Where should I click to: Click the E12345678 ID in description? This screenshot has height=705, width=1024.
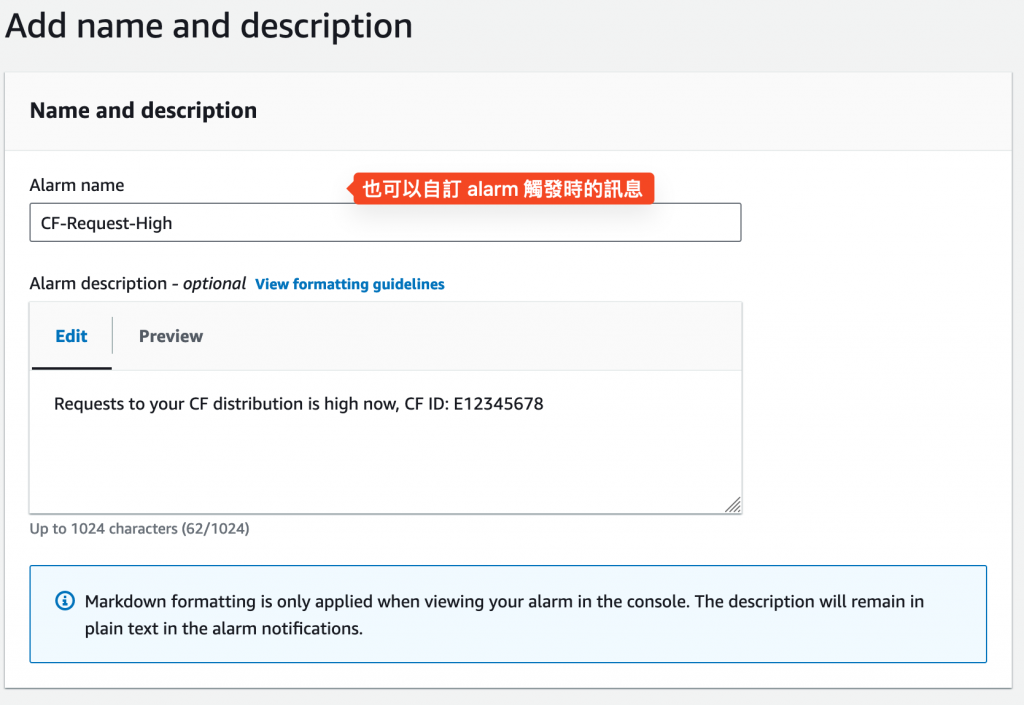click(x=497, y=404)
